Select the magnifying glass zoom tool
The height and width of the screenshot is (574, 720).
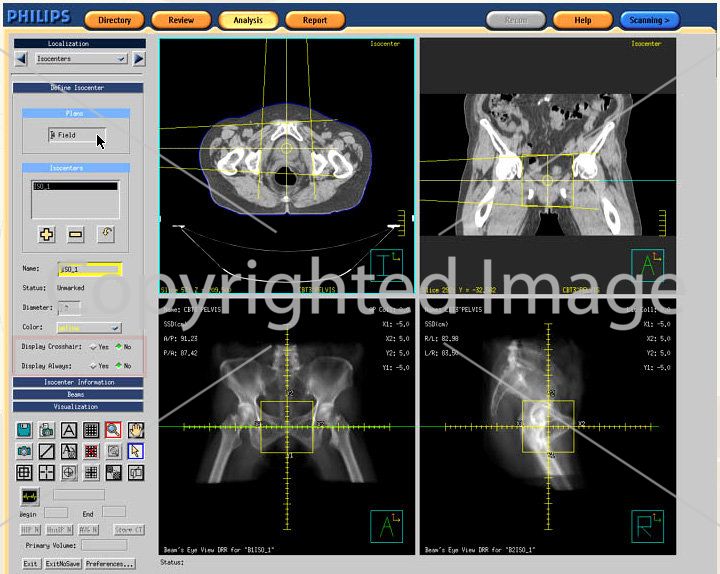113,430
